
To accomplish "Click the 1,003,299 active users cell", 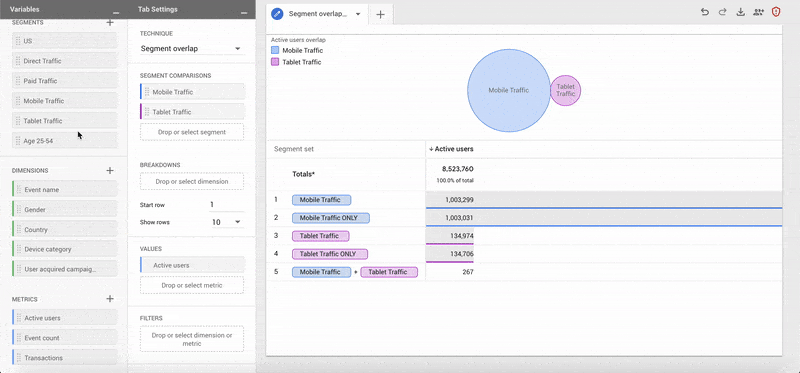I will pyautogui.click(x=459, y=200).
